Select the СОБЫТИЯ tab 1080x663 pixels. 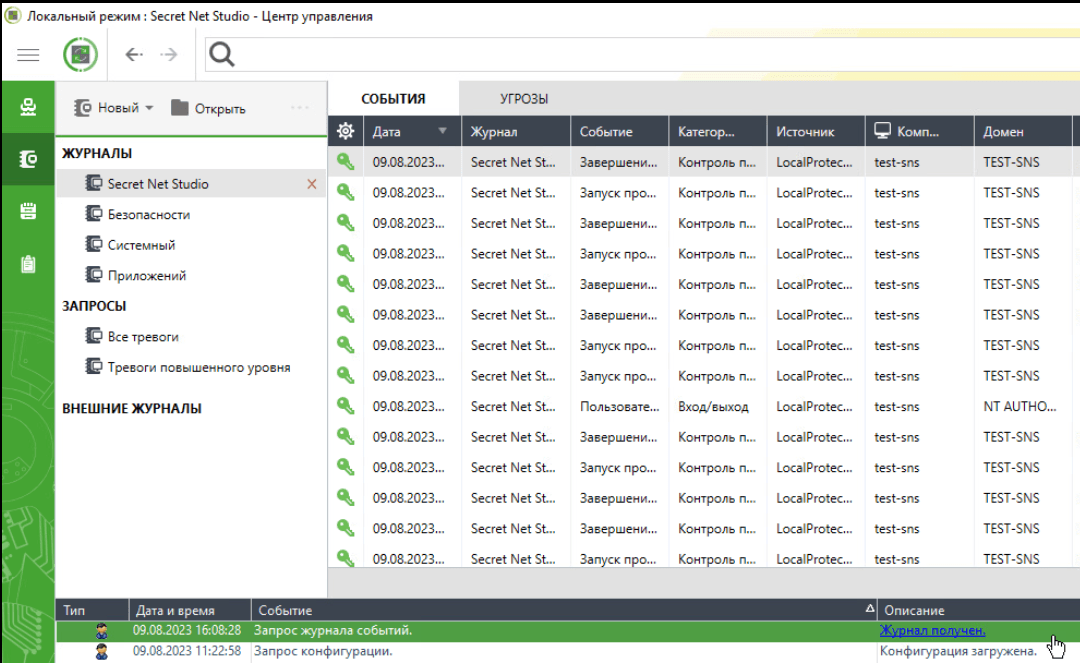[393, 99]
